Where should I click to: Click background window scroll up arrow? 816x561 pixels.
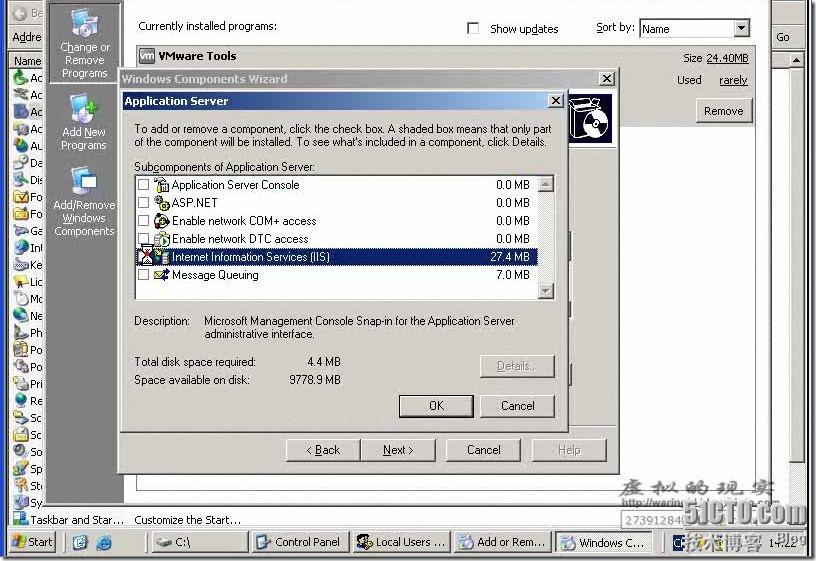point(796,60)
